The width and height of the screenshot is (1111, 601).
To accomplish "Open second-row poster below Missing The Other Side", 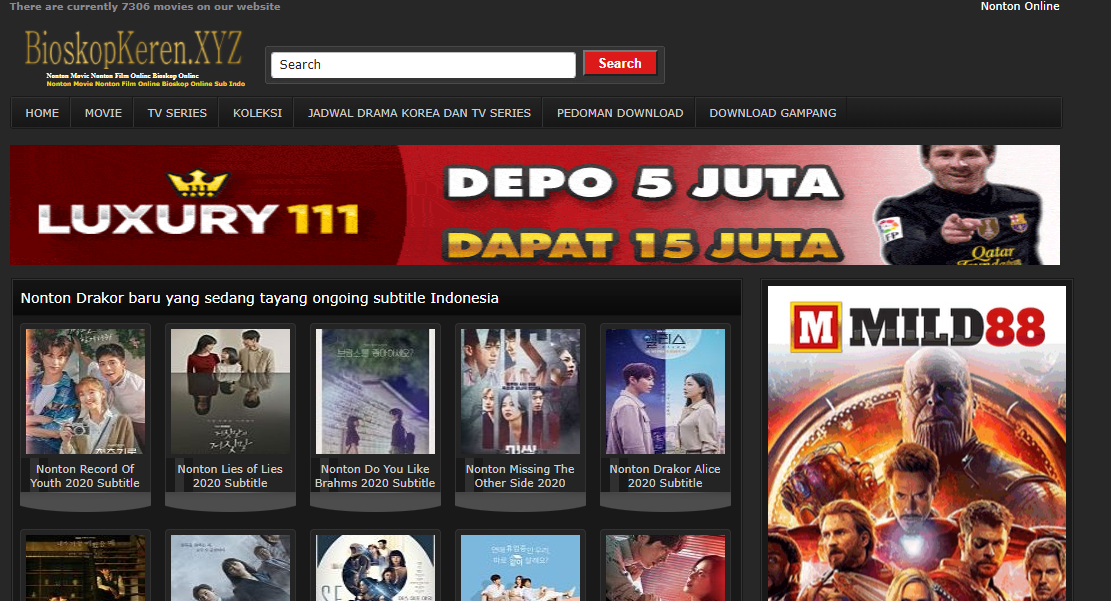I will [x=520, y=568].
